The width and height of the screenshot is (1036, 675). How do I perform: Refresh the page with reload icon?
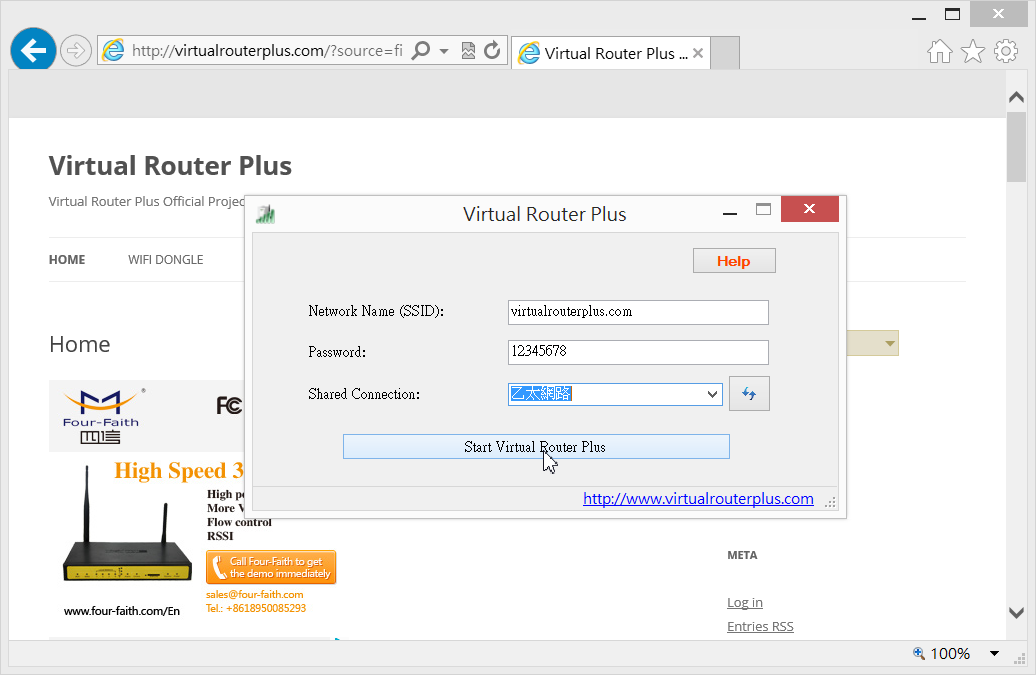tap(492, 50)
